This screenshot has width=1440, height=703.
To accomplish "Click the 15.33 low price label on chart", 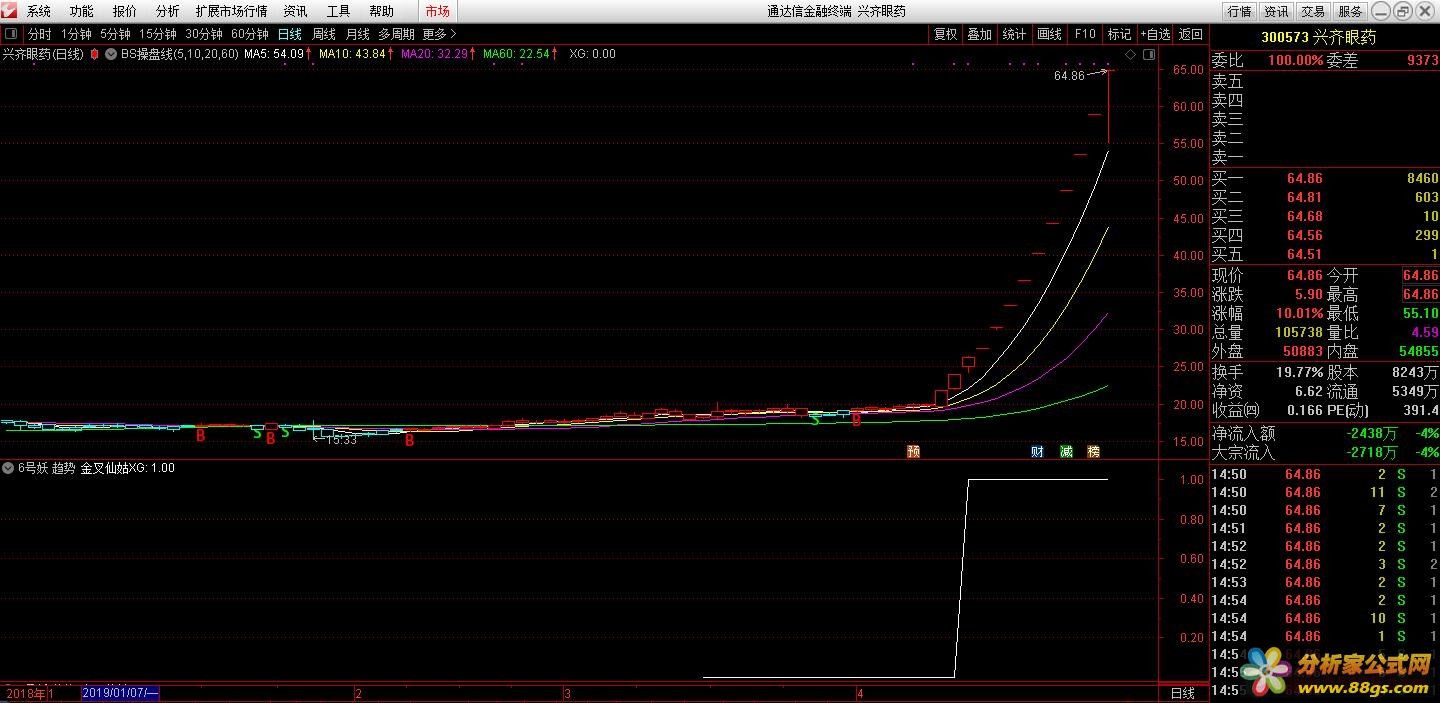I will coord(341,439).
